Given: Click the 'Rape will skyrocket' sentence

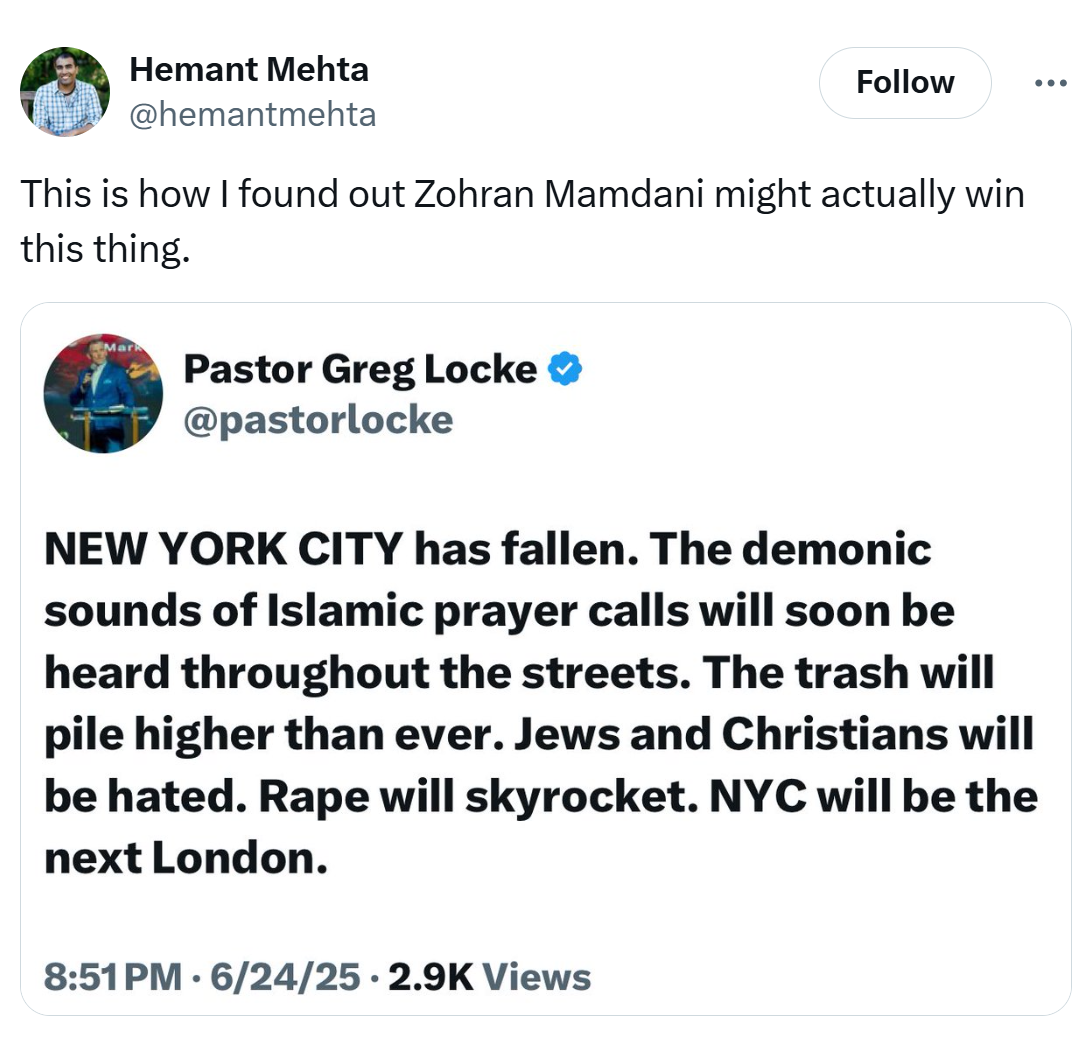Looking at the screenshot, I should point(478,796).
